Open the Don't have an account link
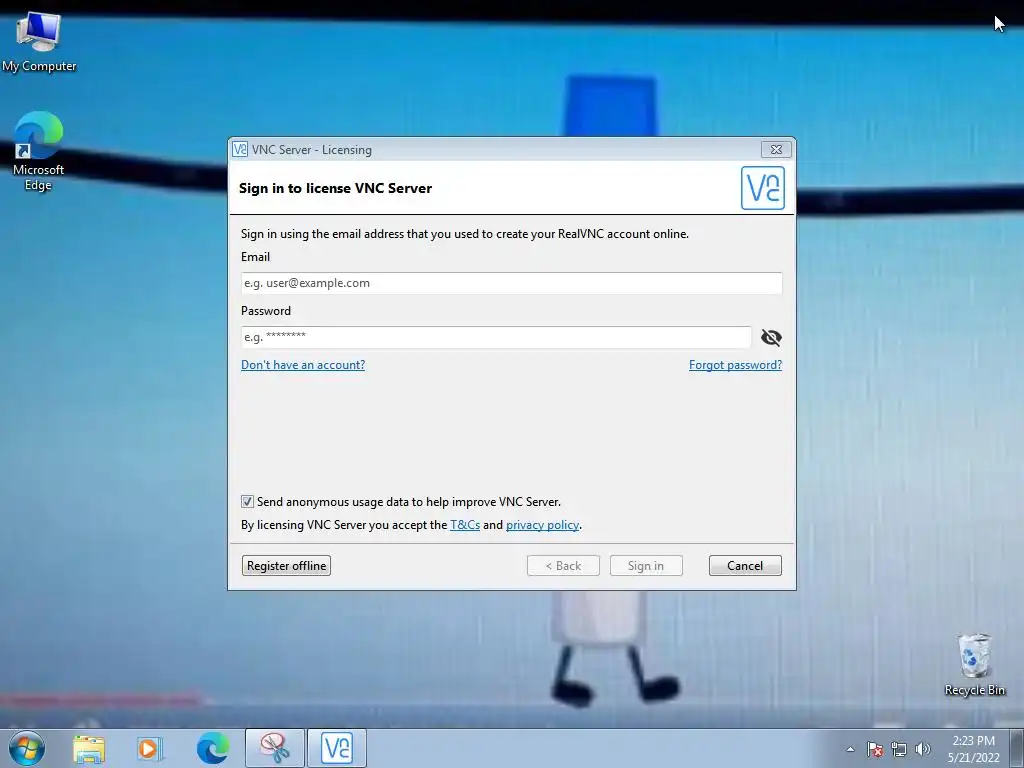 [x=303, y=365]
